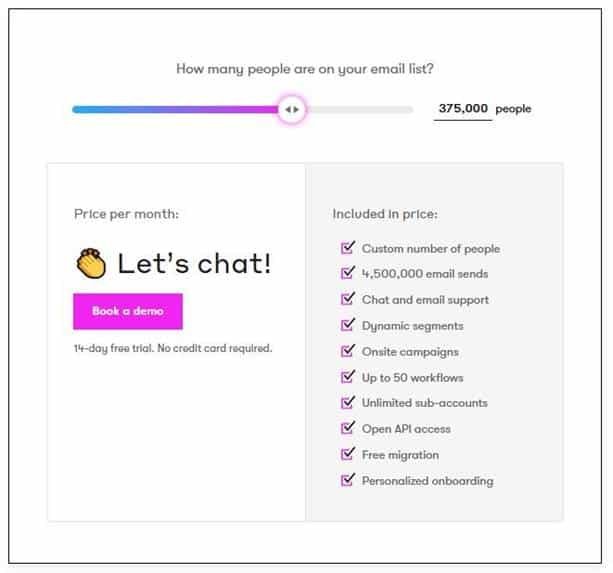
Task: Click the slider handle with arrows
Action: (291, 109)
